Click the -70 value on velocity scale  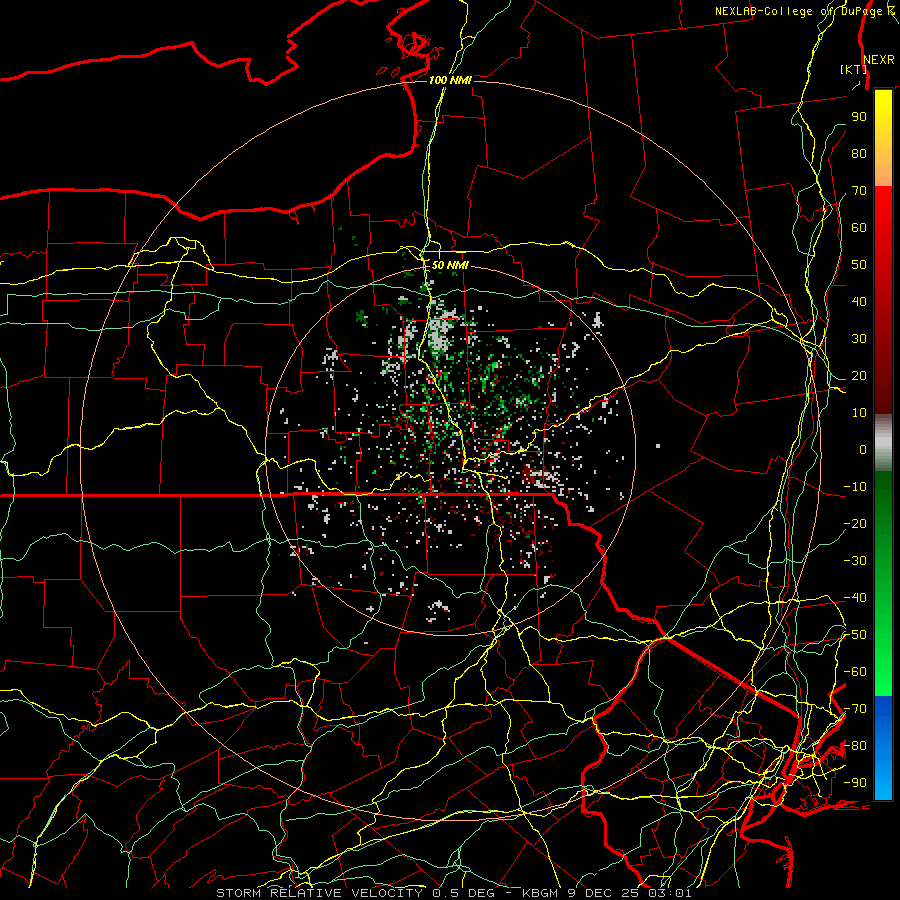click(x=855, y=709)
